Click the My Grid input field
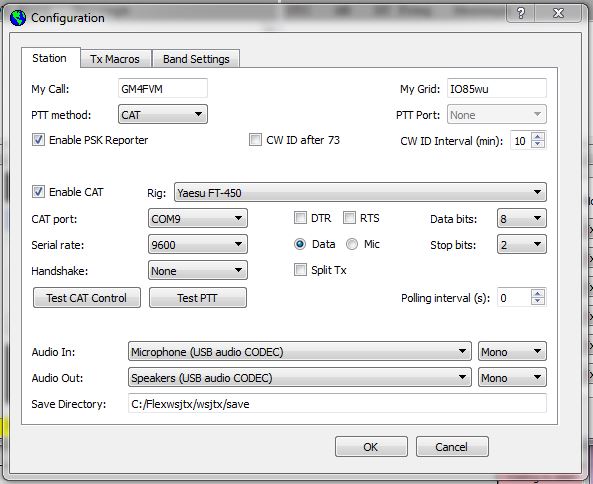This screenshot has height=484, width=593. (x=497, y=88)
